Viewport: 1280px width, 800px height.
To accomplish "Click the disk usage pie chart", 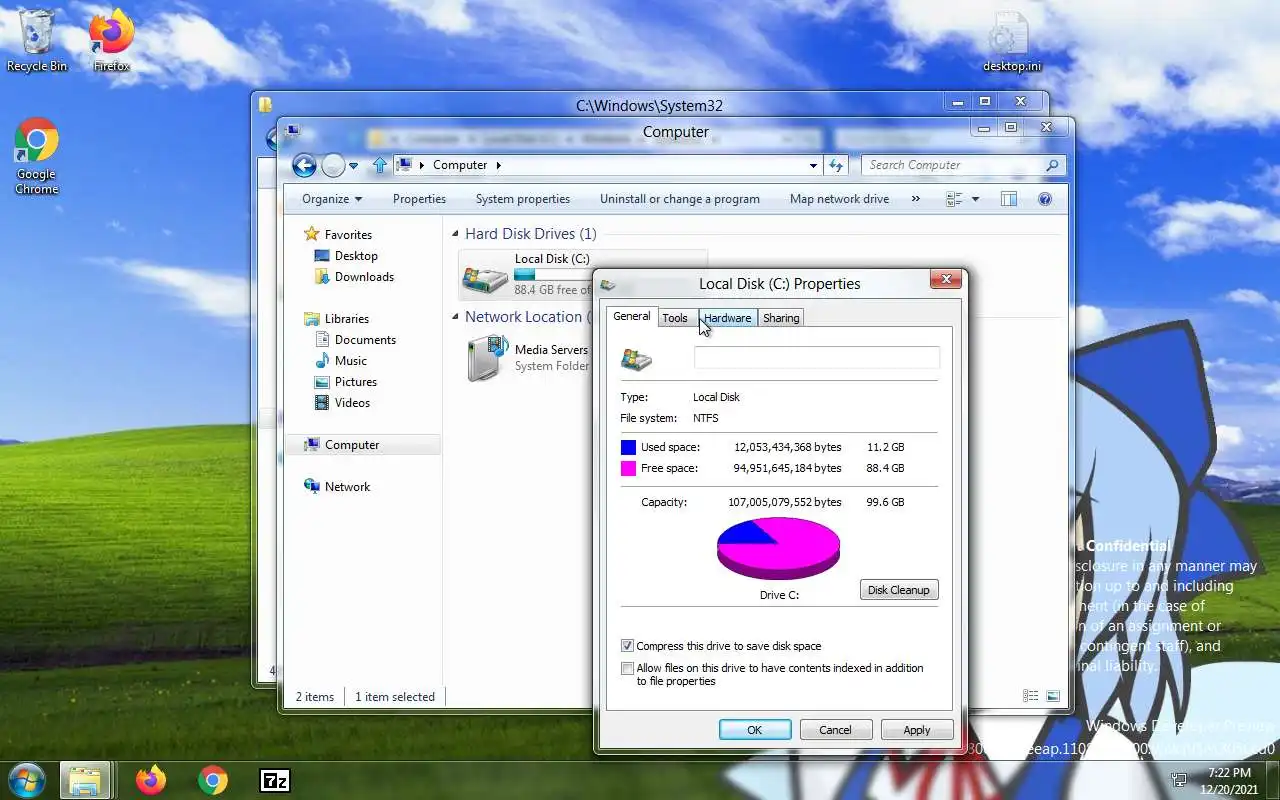I will [778, 548].
